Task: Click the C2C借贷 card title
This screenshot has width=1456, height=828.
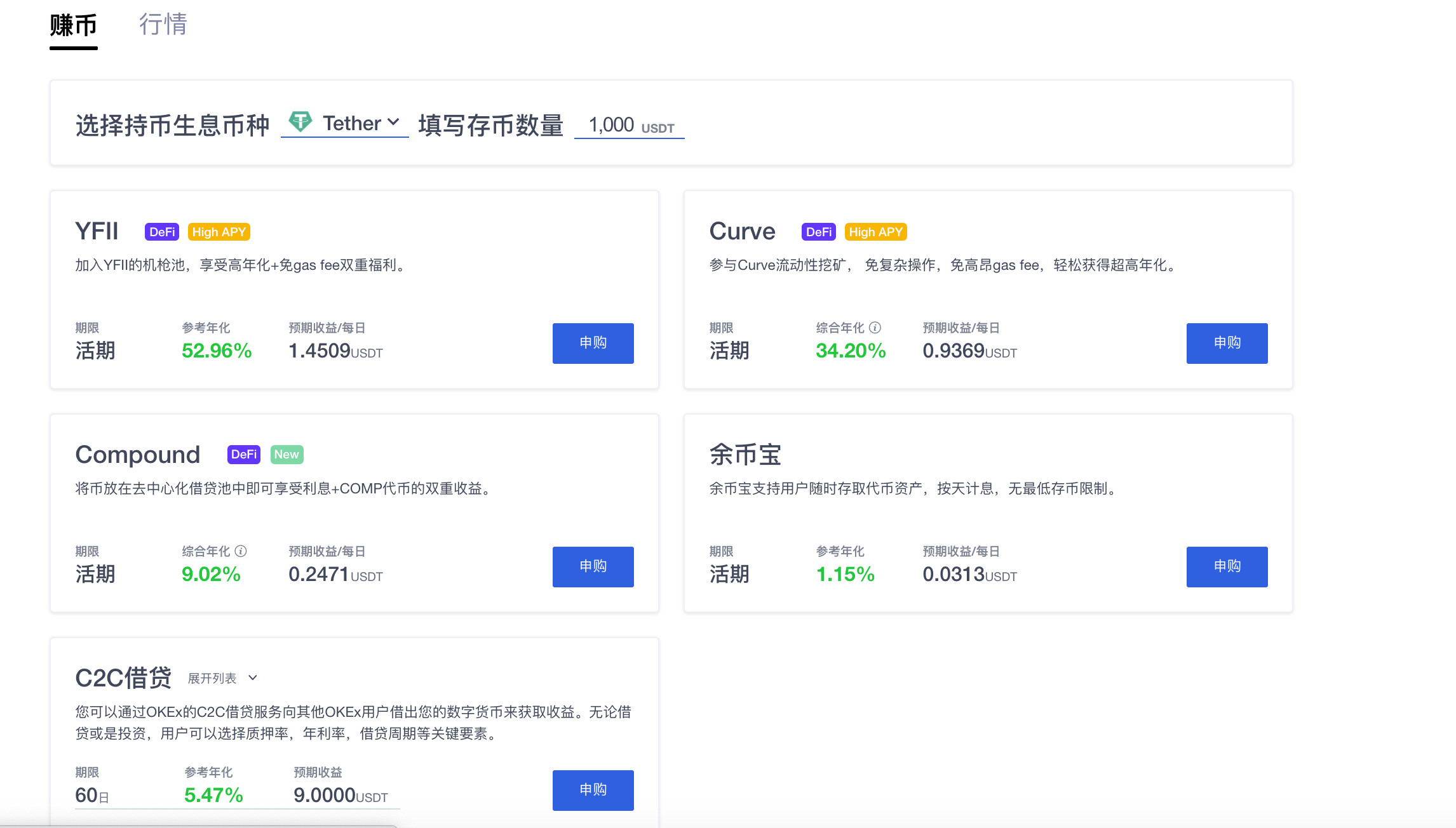Action: (123, 678)
